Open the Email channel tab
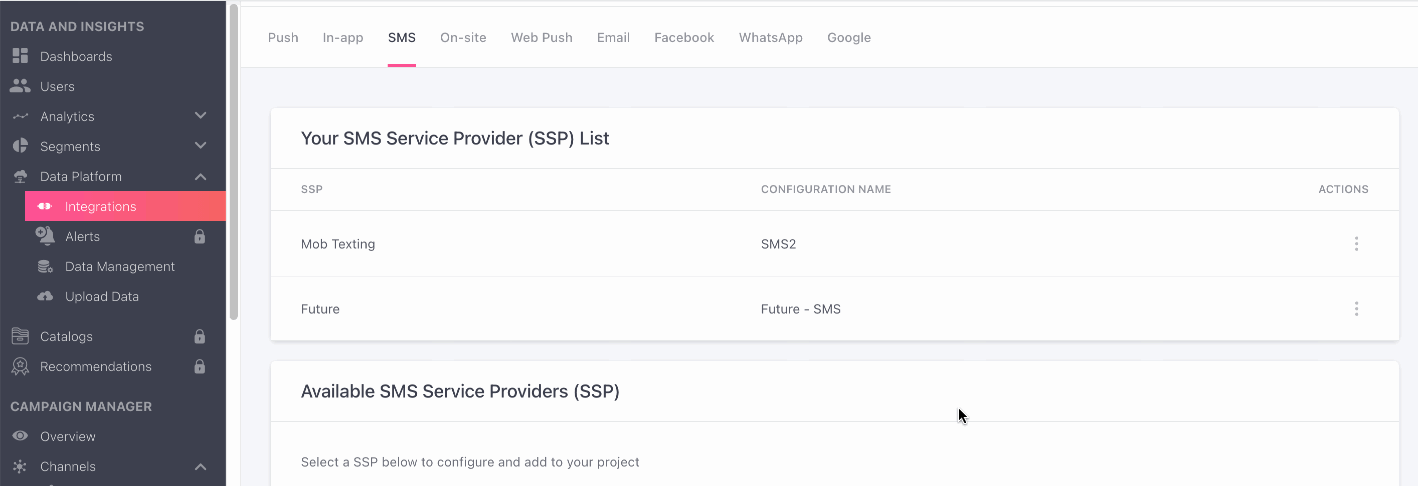This screenshot has height=486, width=1418. tap(613, 38)
